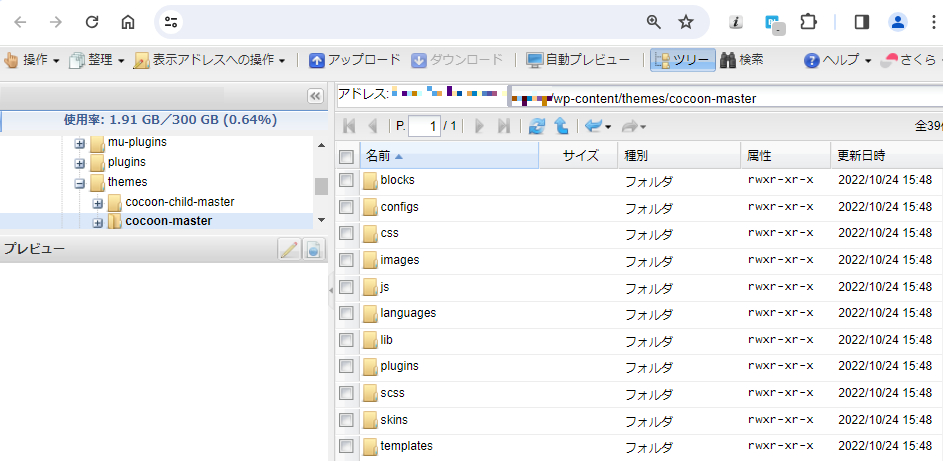Open browser zoom magnifier icon
This screenshot has width=943, height=461.
coord(654,22)
